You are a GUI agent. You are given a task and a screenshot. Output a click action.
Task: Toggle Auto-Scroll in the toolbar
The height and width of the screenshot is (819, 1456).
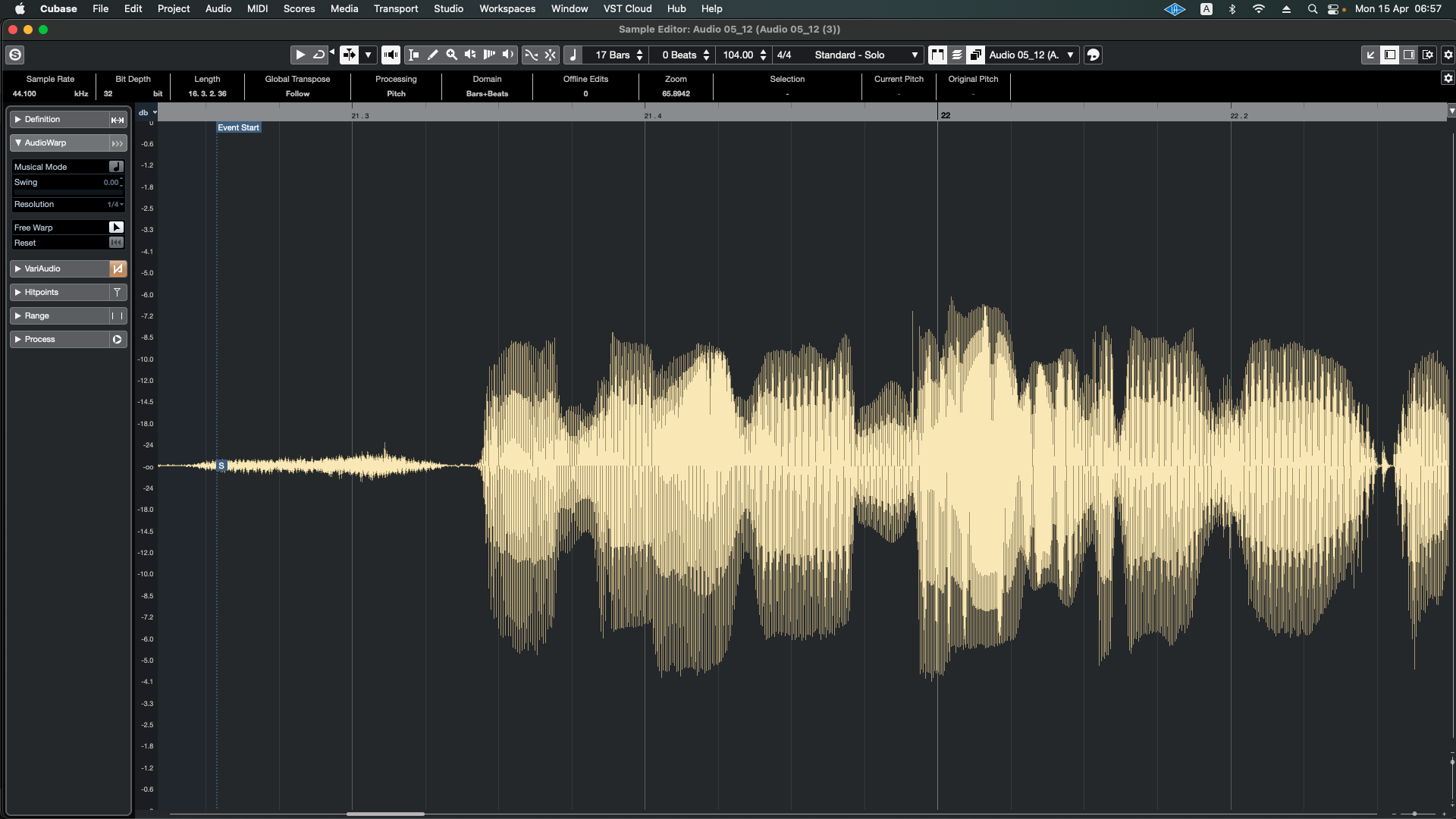[x=349, y=55]
